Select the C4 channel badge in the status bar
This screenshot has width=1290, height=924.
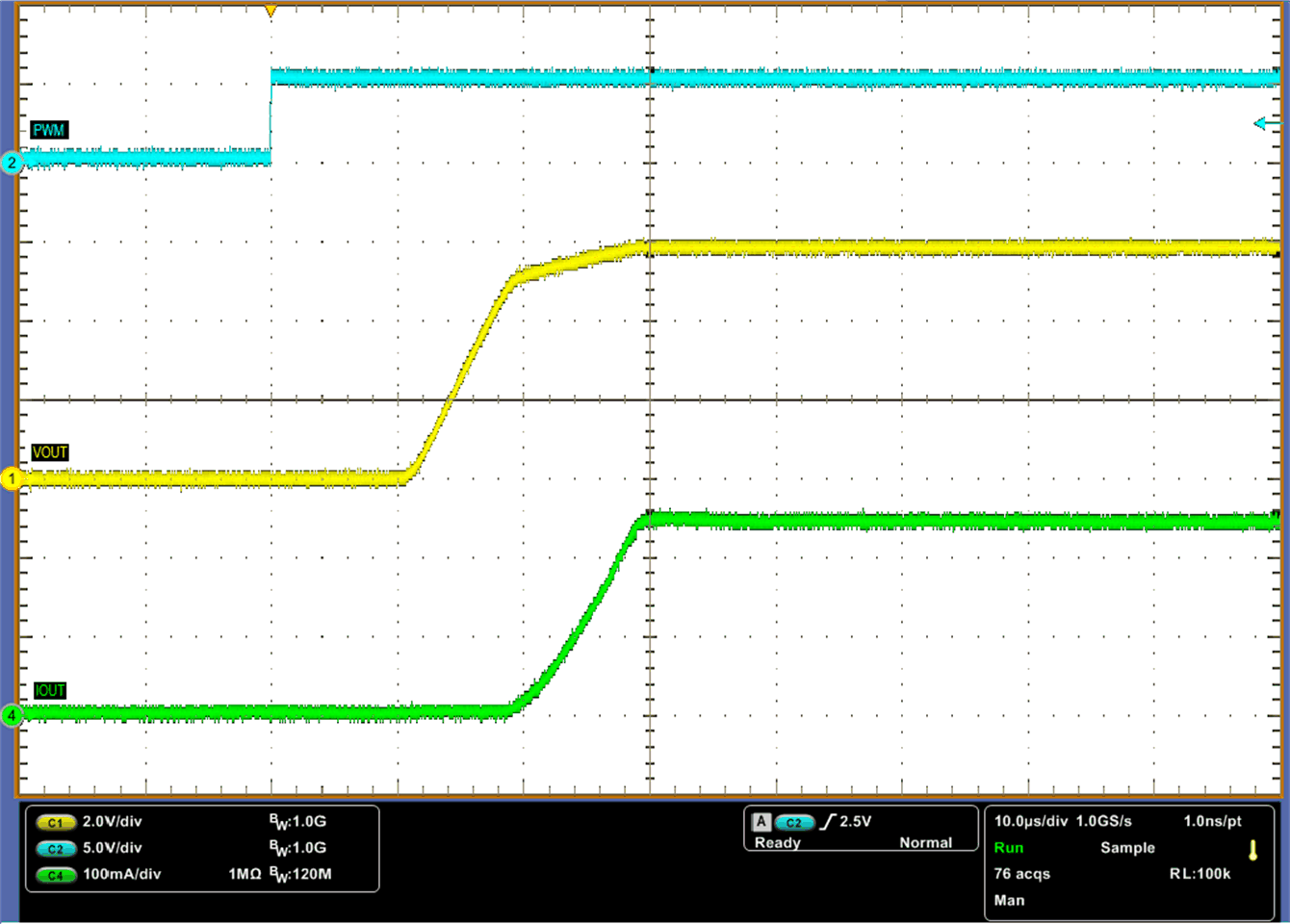coord(55,875)
